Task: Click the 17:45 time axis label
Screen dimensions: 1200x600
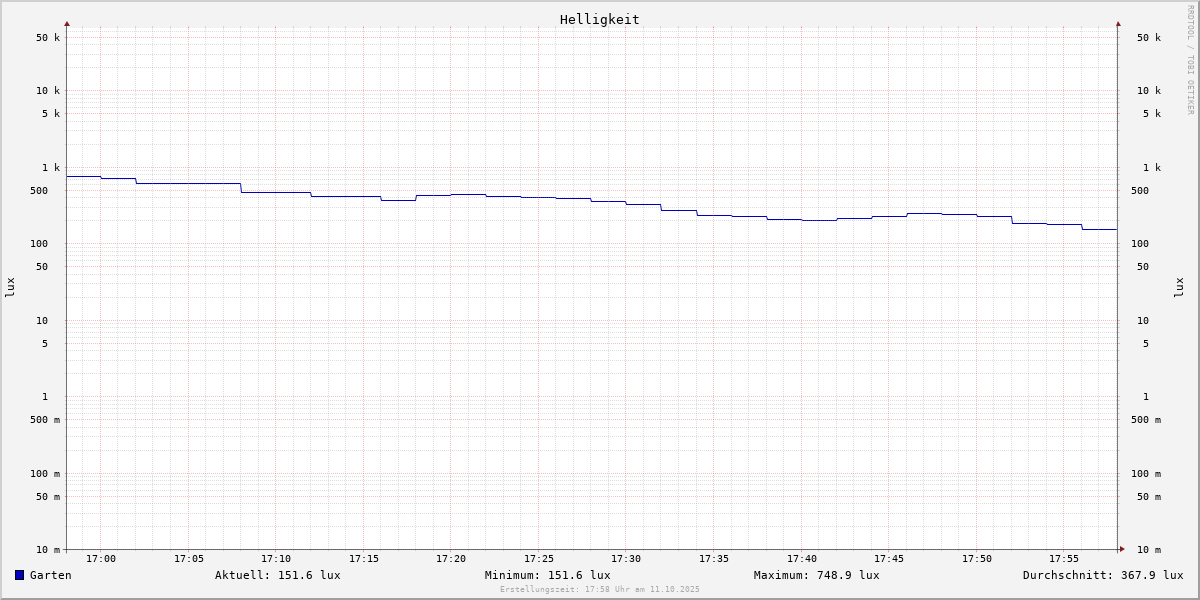Action: [x=889, y=559]
